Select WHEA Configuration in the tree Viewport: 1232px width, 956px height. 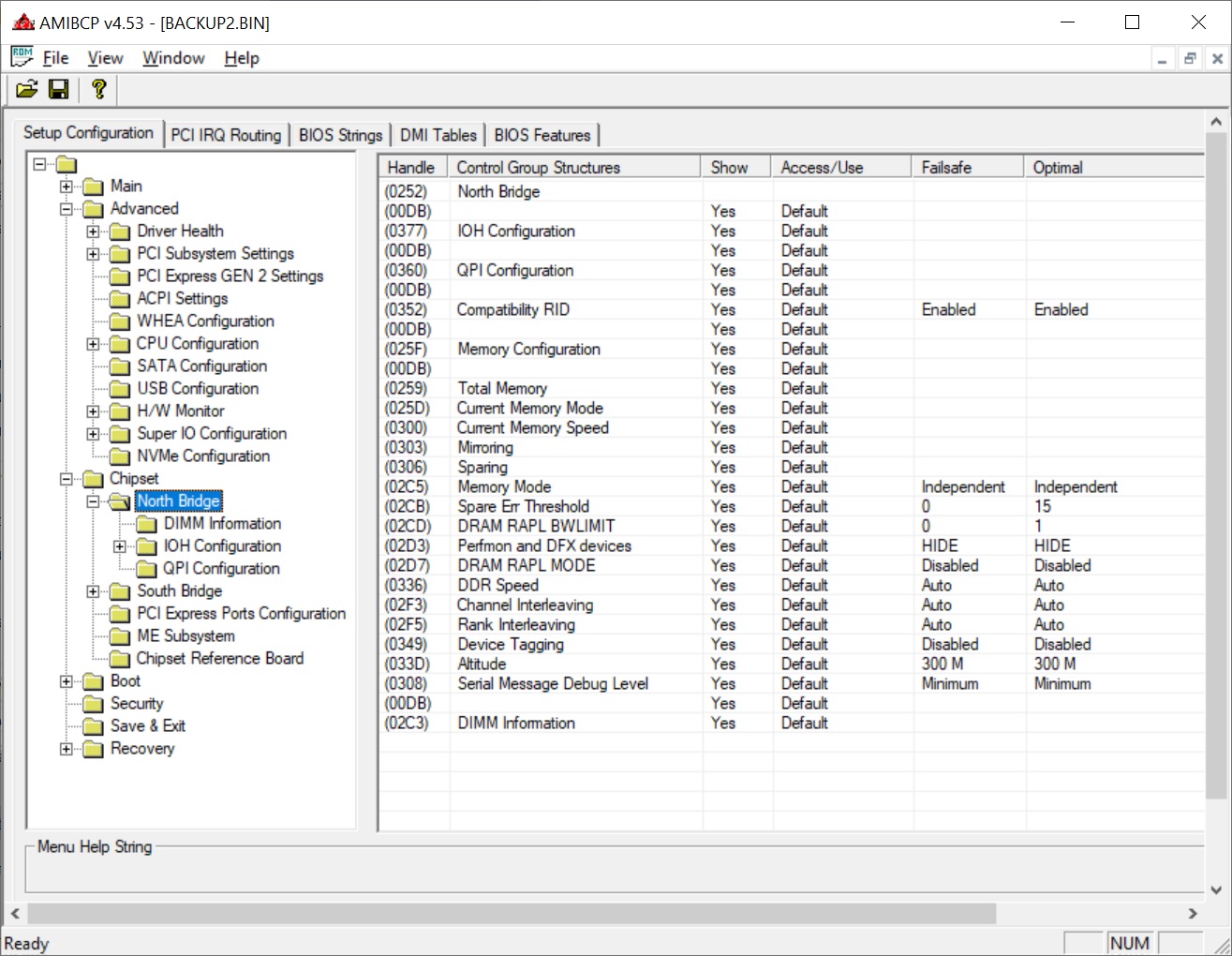click(x=205, y=321)
